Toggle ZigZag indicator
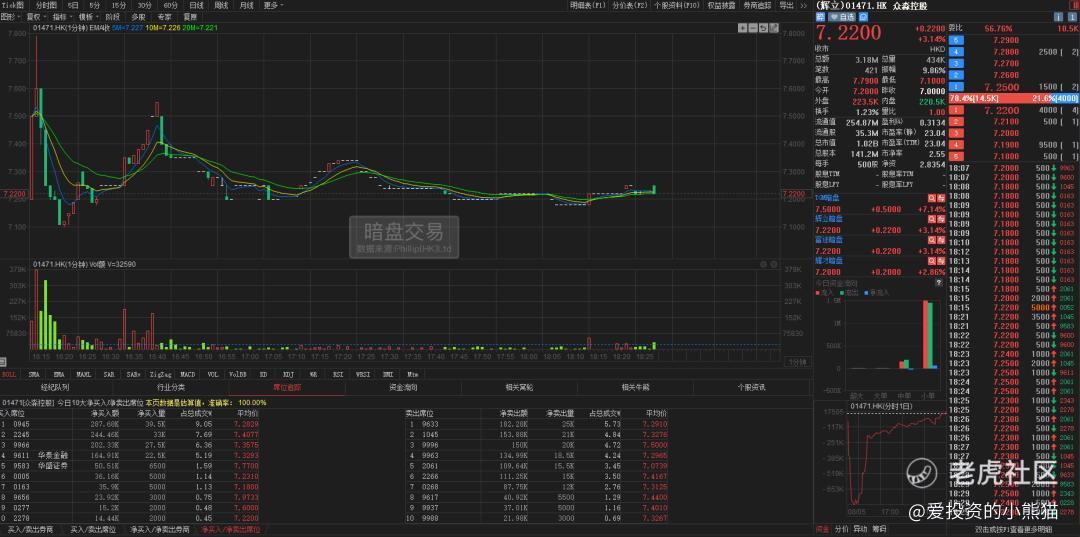The image size is (1080, 537). coord(160,375)
